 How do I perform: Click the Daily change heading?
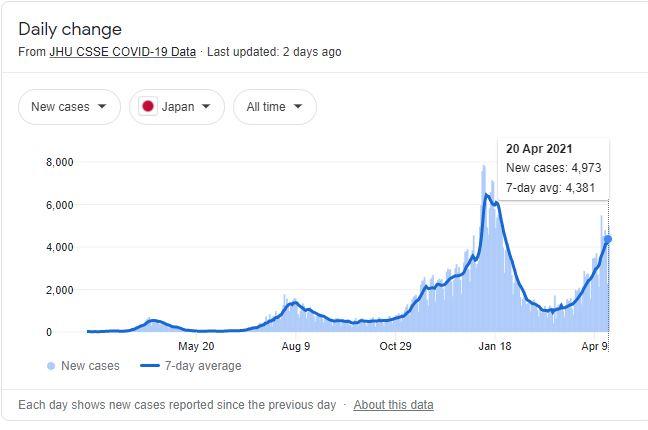pyautogui.click(x=70, y=29)
